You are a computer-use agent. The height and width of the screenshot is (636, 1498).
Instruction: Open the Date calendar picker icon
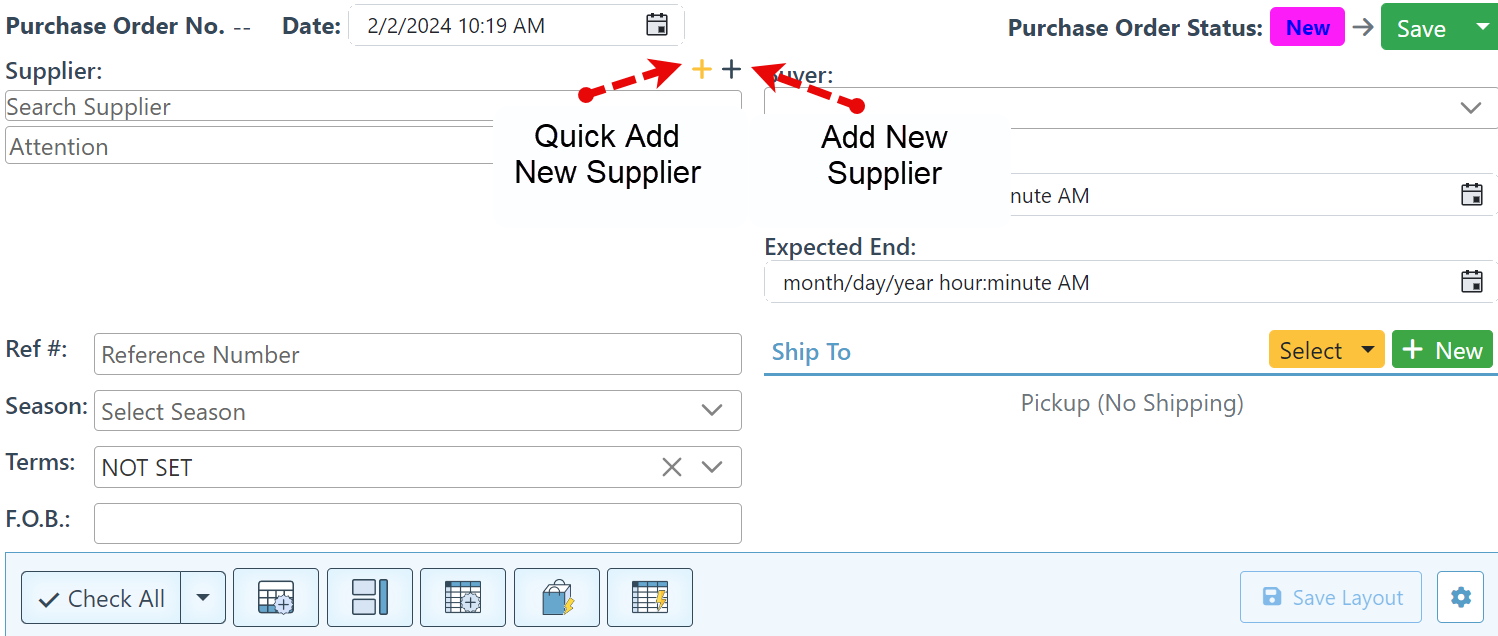click(656, 25)
